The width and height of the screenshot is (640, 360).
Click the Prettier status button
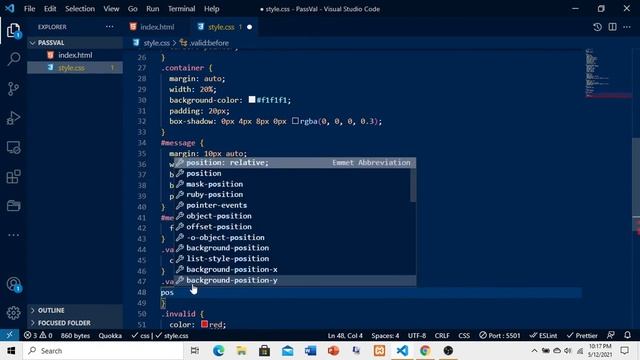tap(582, 336)
